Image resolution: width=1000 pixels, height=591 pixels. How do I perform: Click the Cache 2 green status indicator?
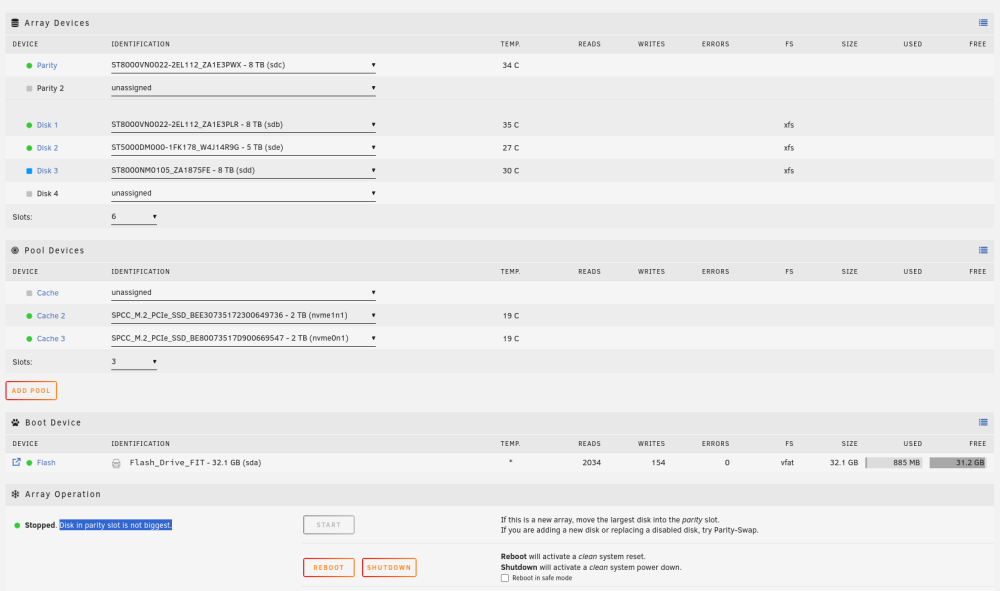[x=29, y=316]
